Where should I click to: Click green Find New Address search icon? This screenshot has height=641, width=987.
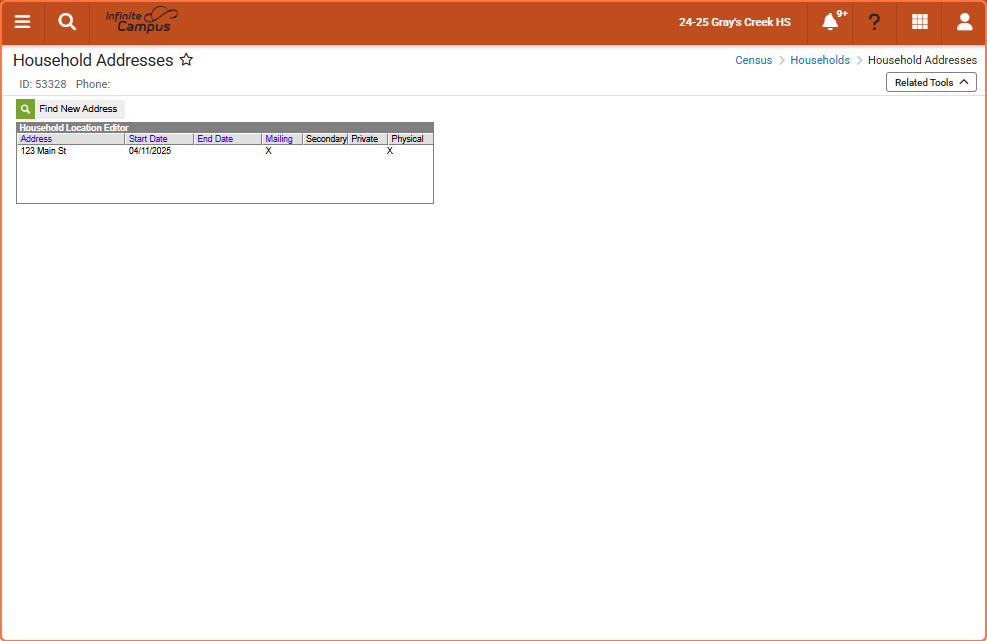point(25,109)
